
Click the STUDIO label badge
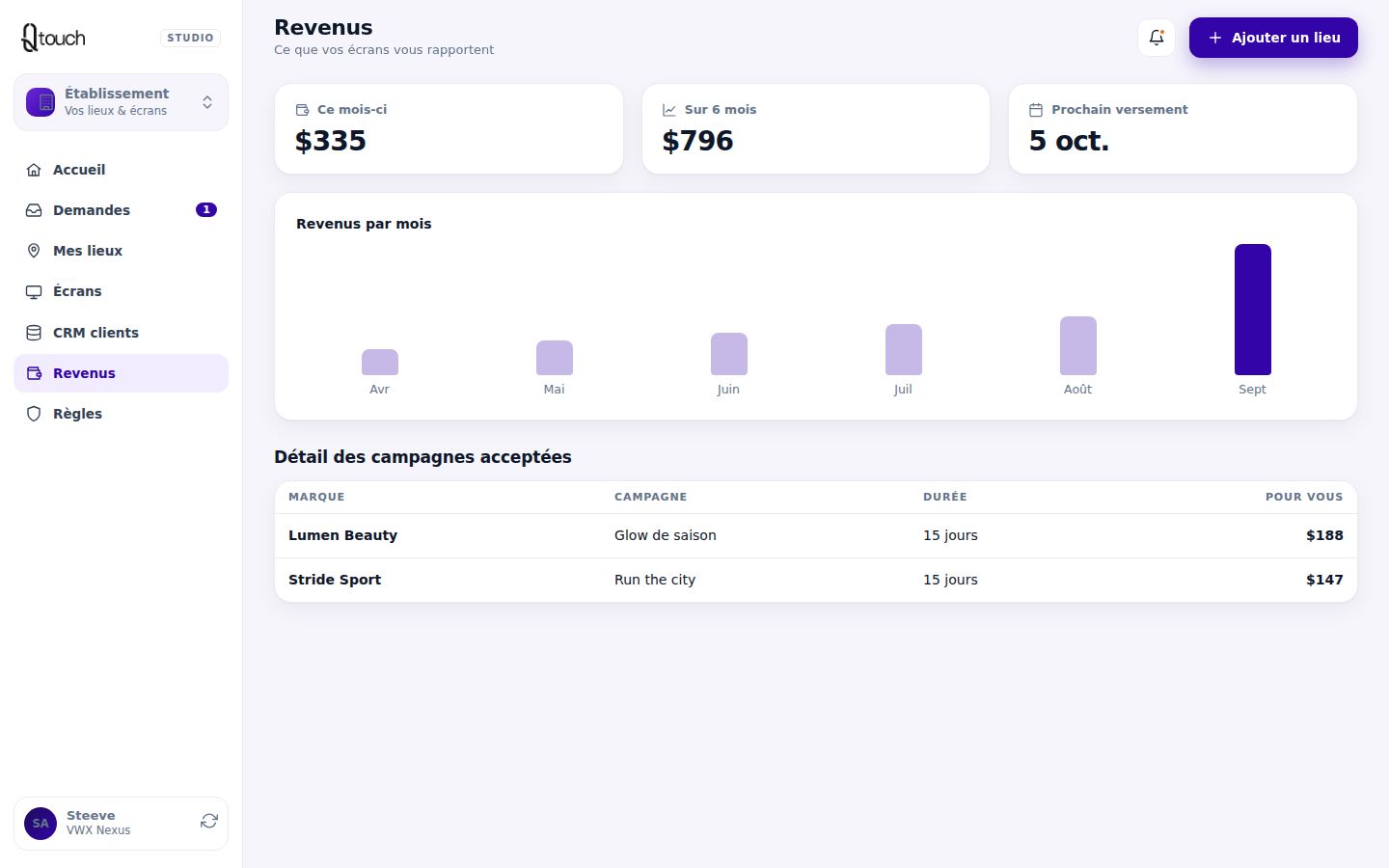(x=190, y=38)
